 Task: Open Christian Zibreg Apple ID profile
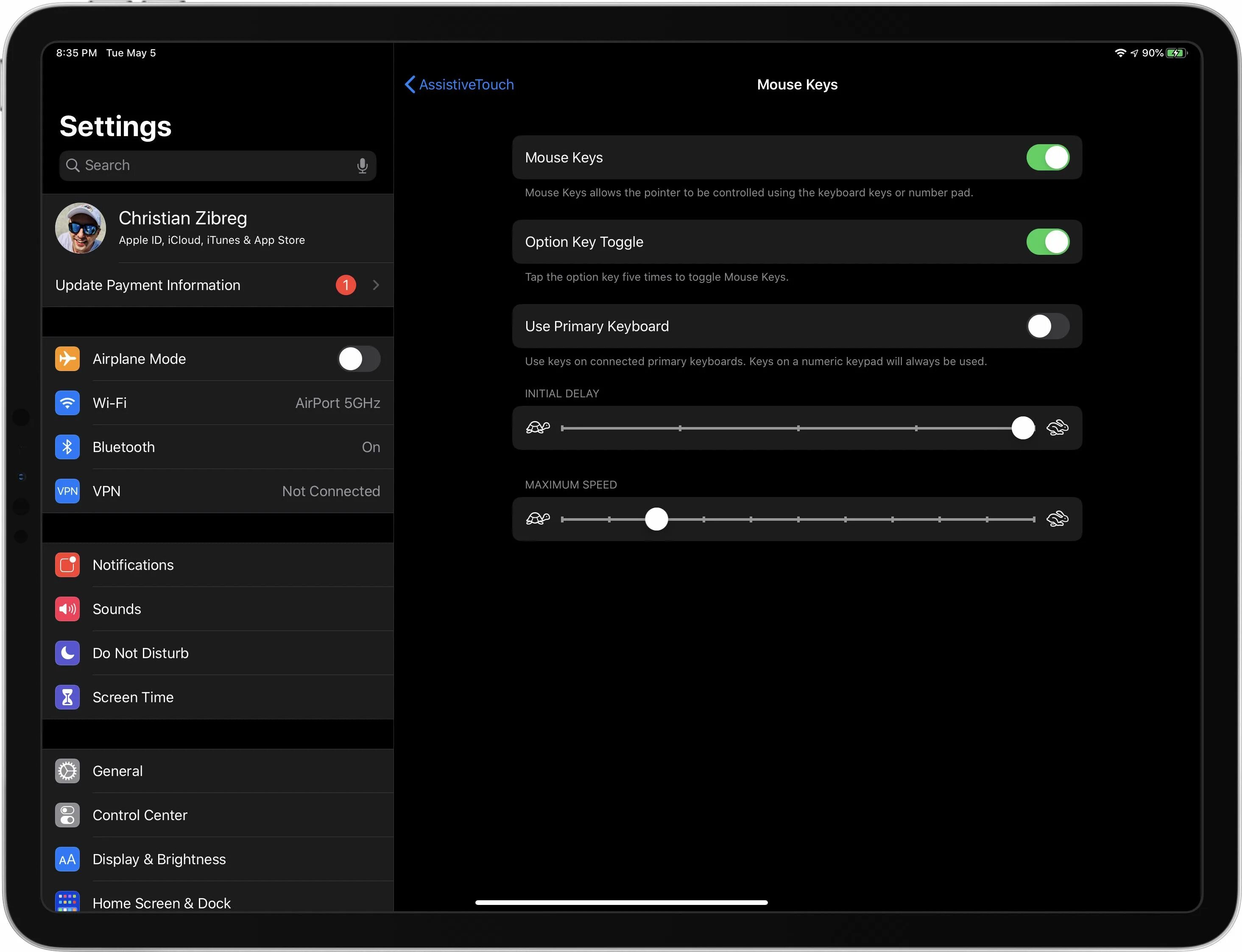tap(218, 229)
